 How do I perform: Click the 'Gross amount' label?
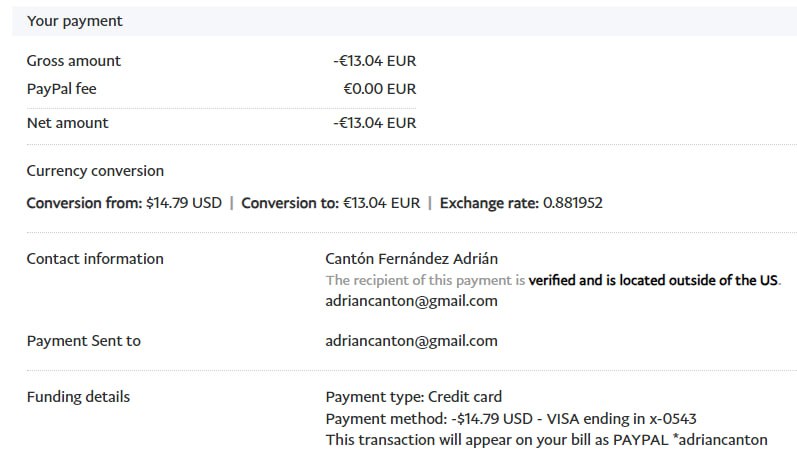coord(74,61)
